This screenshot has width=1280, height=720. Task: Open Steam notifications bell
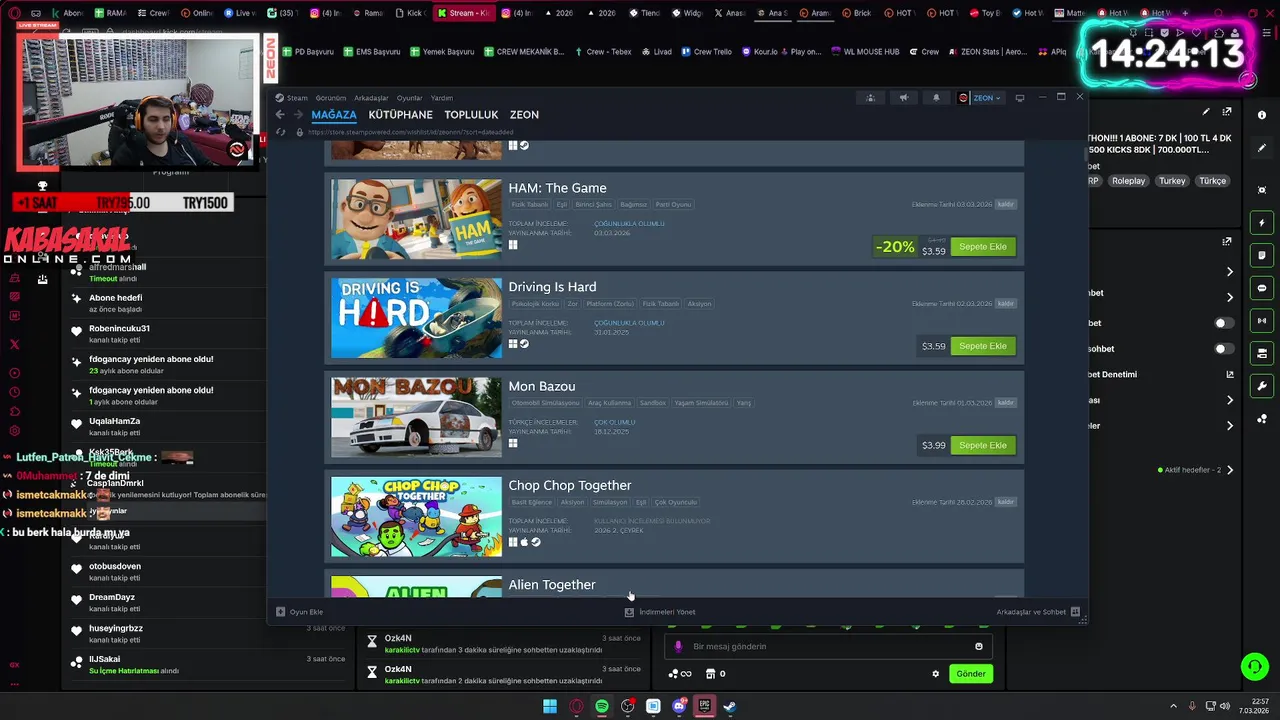tap(936, 98)
